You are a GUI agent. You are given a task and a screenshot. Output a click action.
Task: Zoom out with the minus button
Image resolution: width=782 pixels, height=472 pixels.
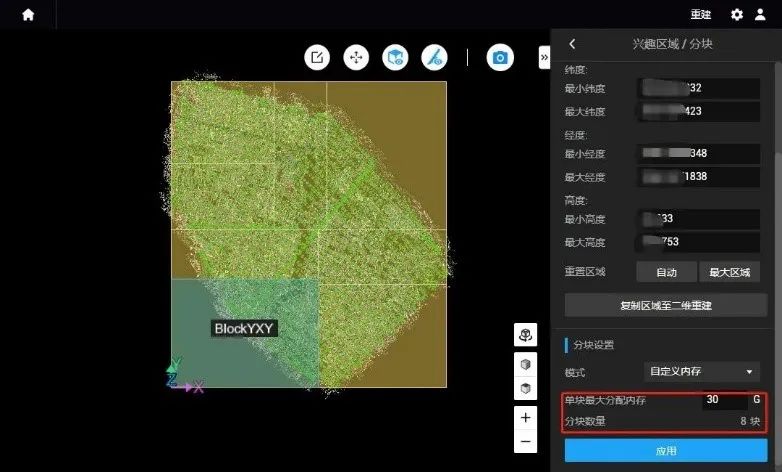click(526, 441)
